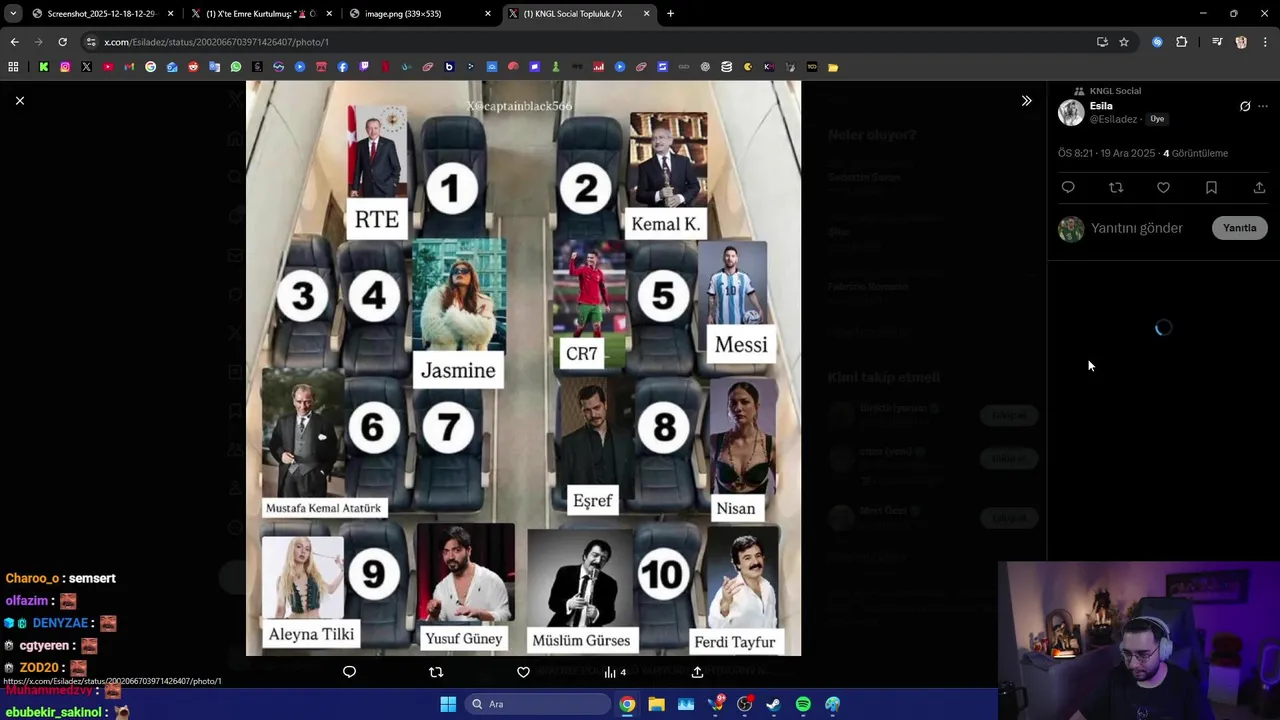Install app icon in the address bar

(x=1102, y=42)
